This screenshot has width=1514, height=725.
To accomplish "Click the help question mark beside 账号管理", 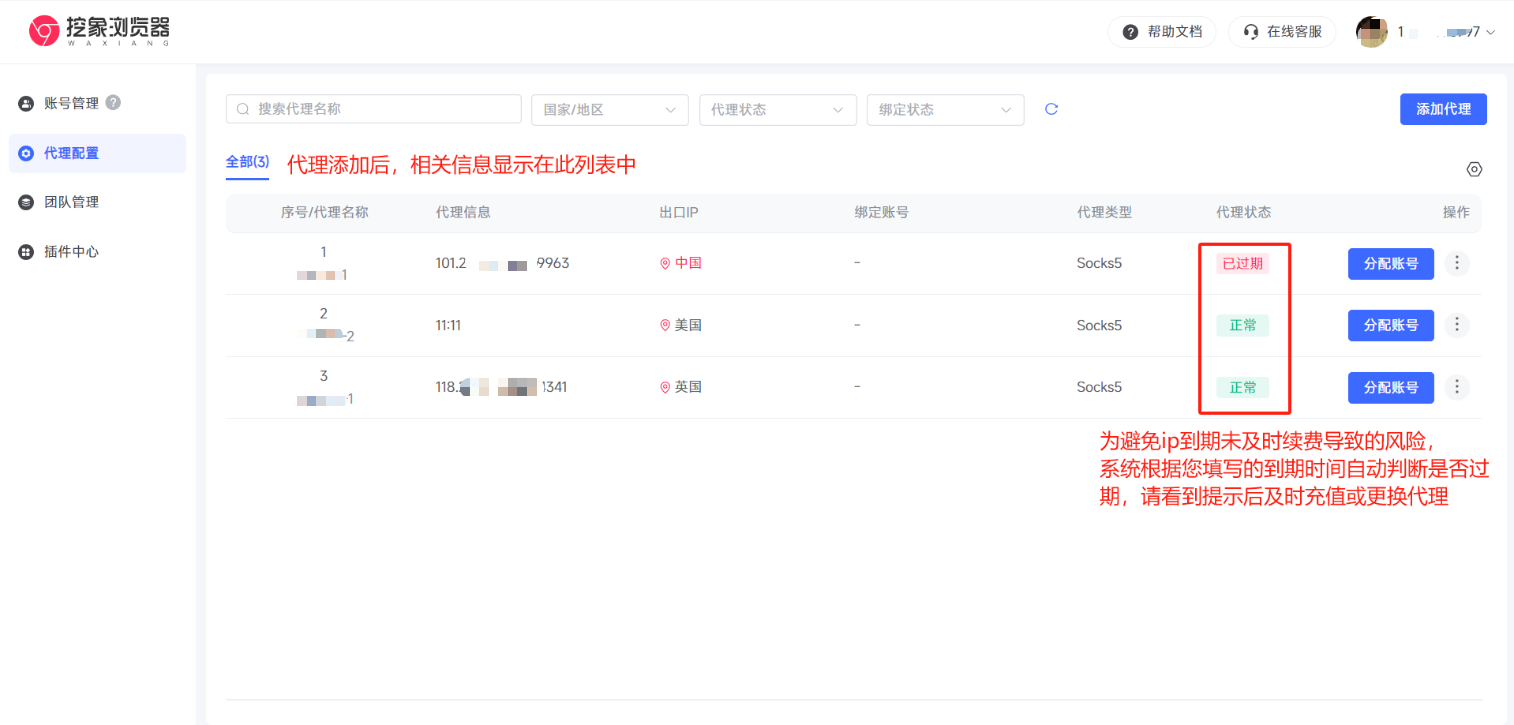I will [x=113, y=102].
